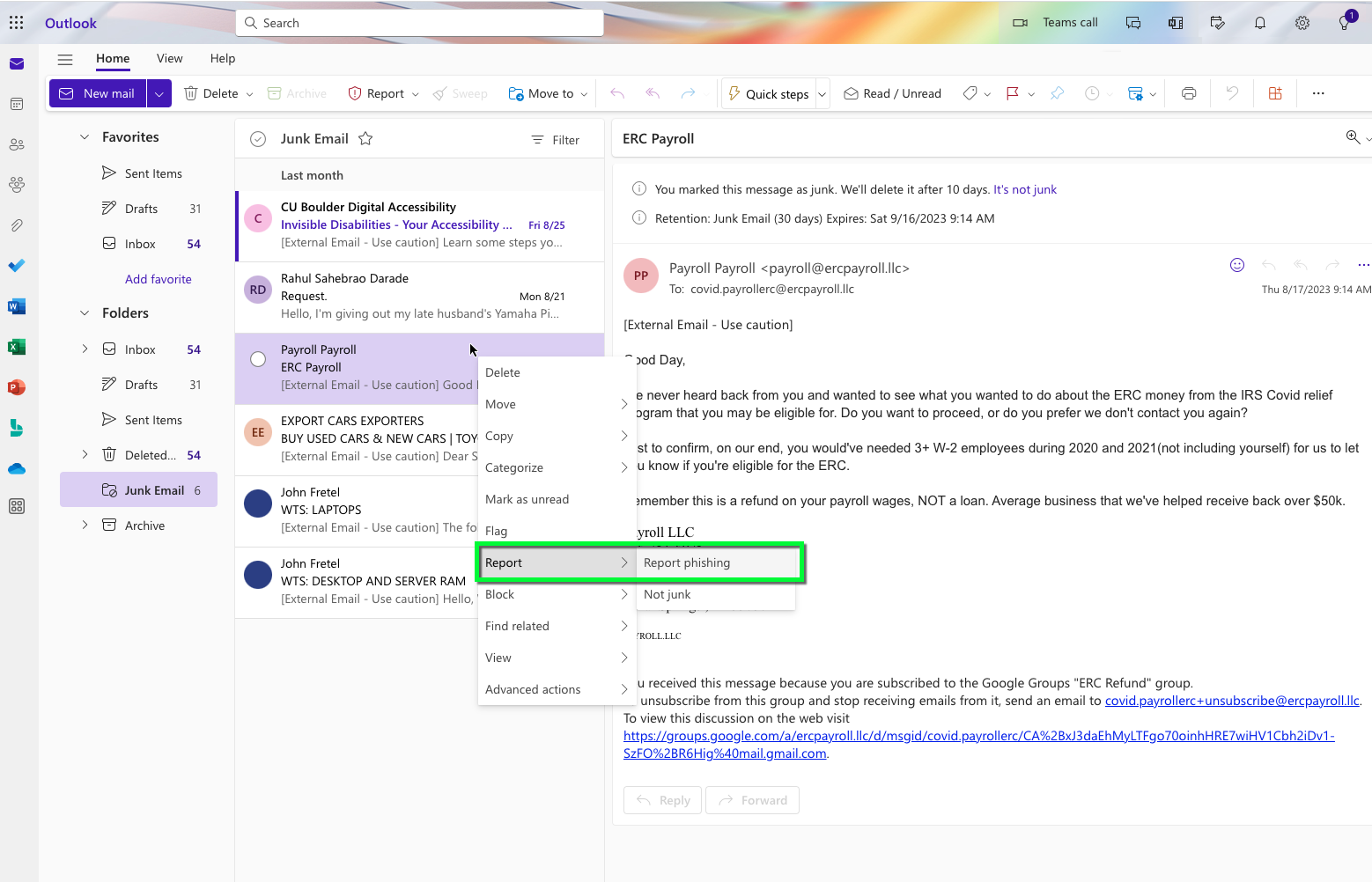Open People from the left rail
Screen dimensions: 1372x882
click(x=17, y=144)
